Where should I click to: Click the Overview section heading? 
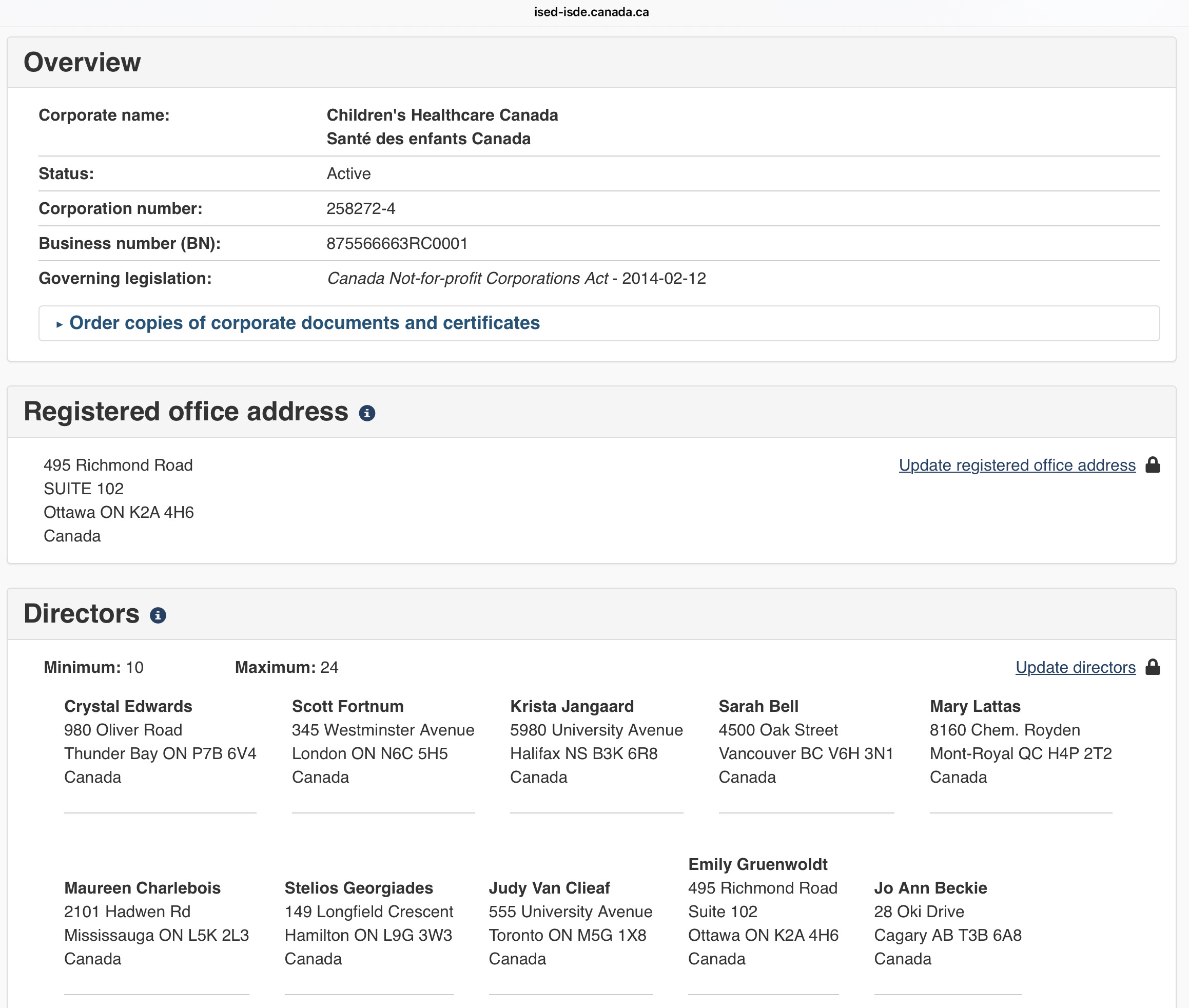click(82, 62)
